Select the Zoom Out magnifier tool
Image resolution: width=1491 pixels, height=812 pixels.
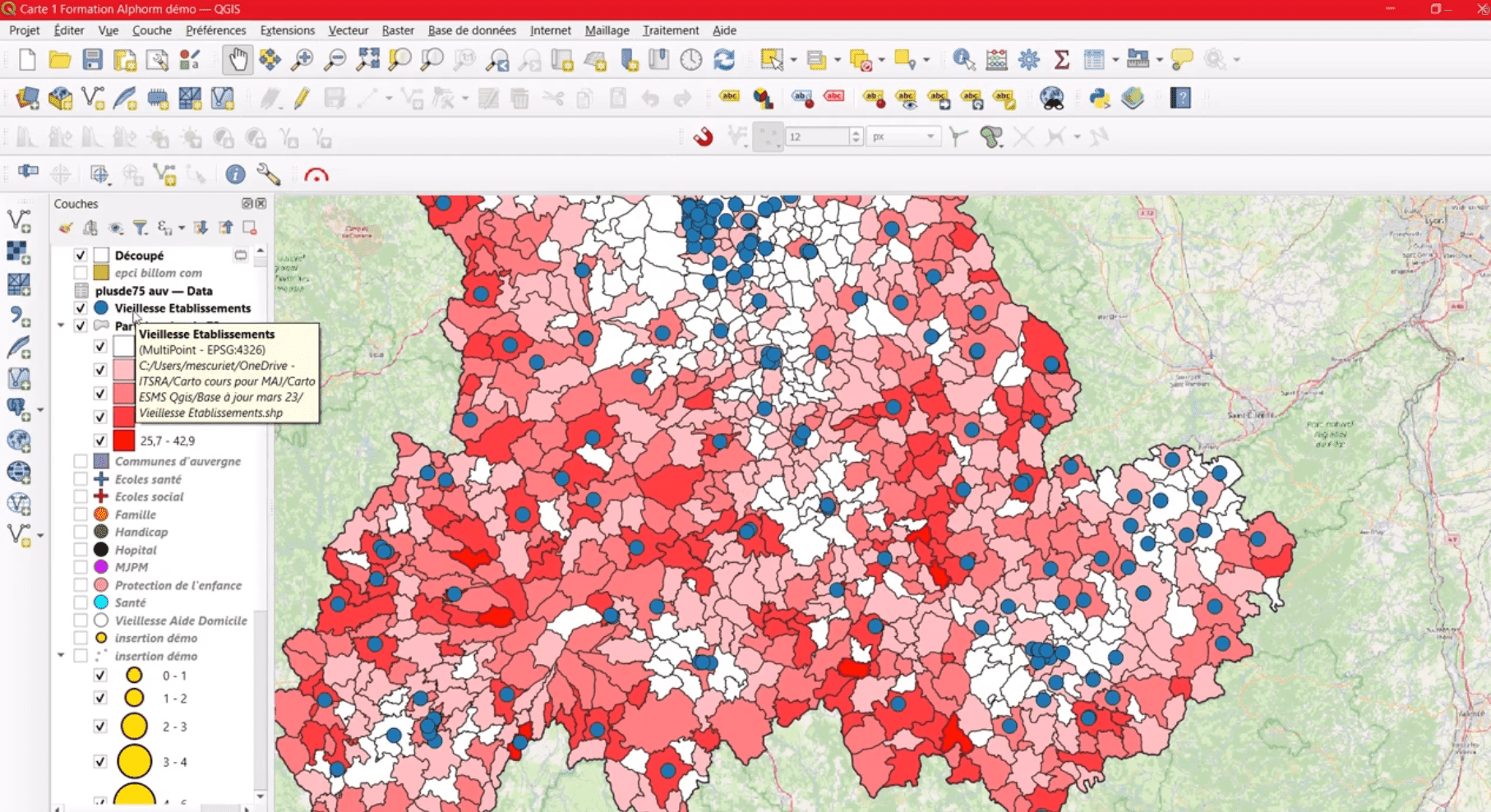pos(335,60)
